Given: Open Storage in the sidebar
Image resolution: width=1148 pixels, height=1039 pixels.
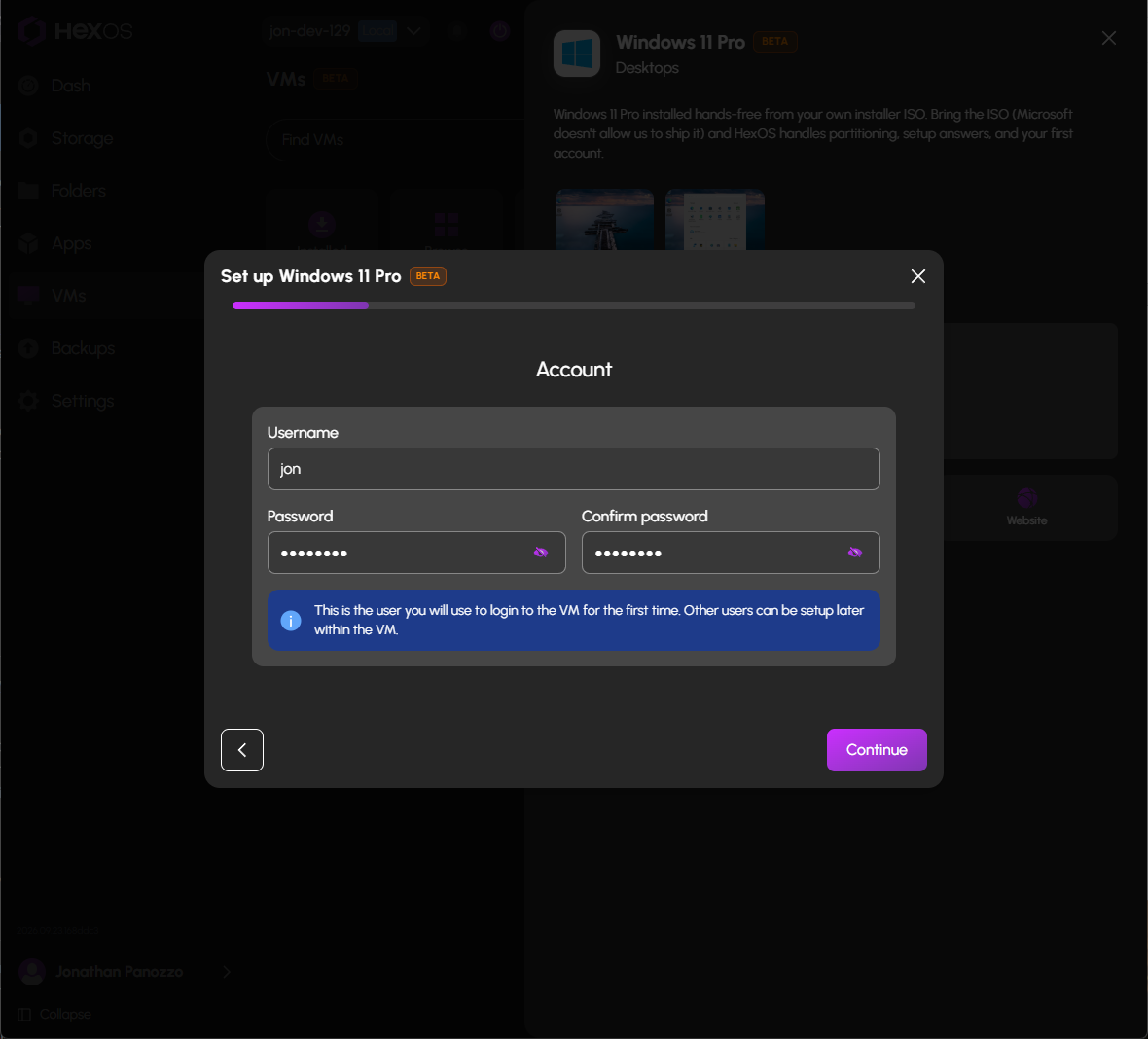Looking at the screenshot, I should (82, 138).
